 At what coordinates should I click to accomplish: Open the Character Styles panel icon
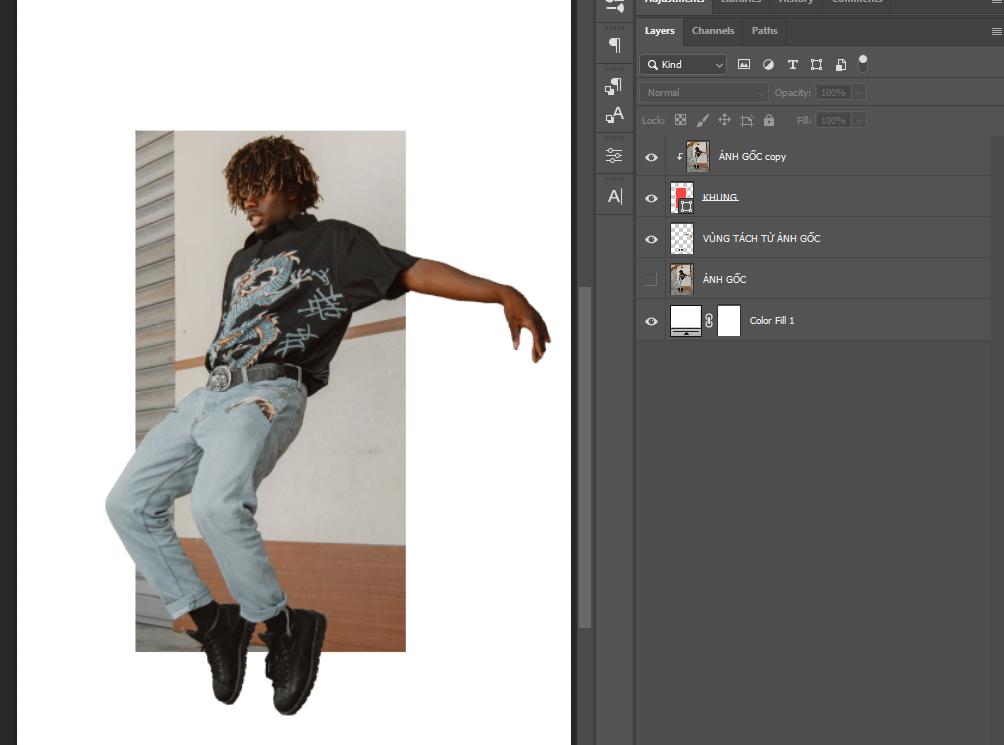click(x=614, y=115)
